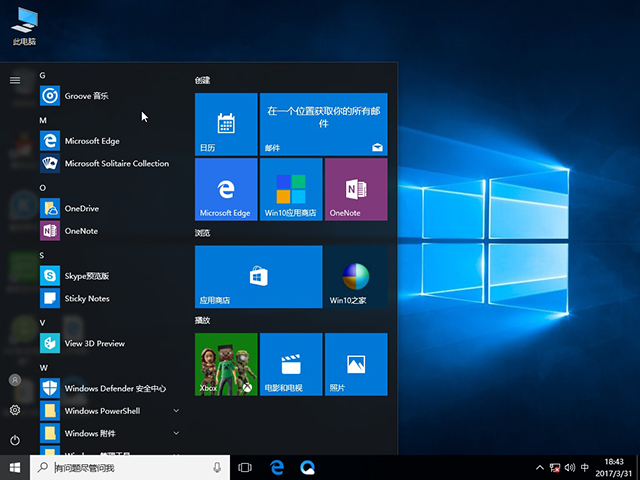
Task: Open Settings via the gear icon
Action: (15, 410)
